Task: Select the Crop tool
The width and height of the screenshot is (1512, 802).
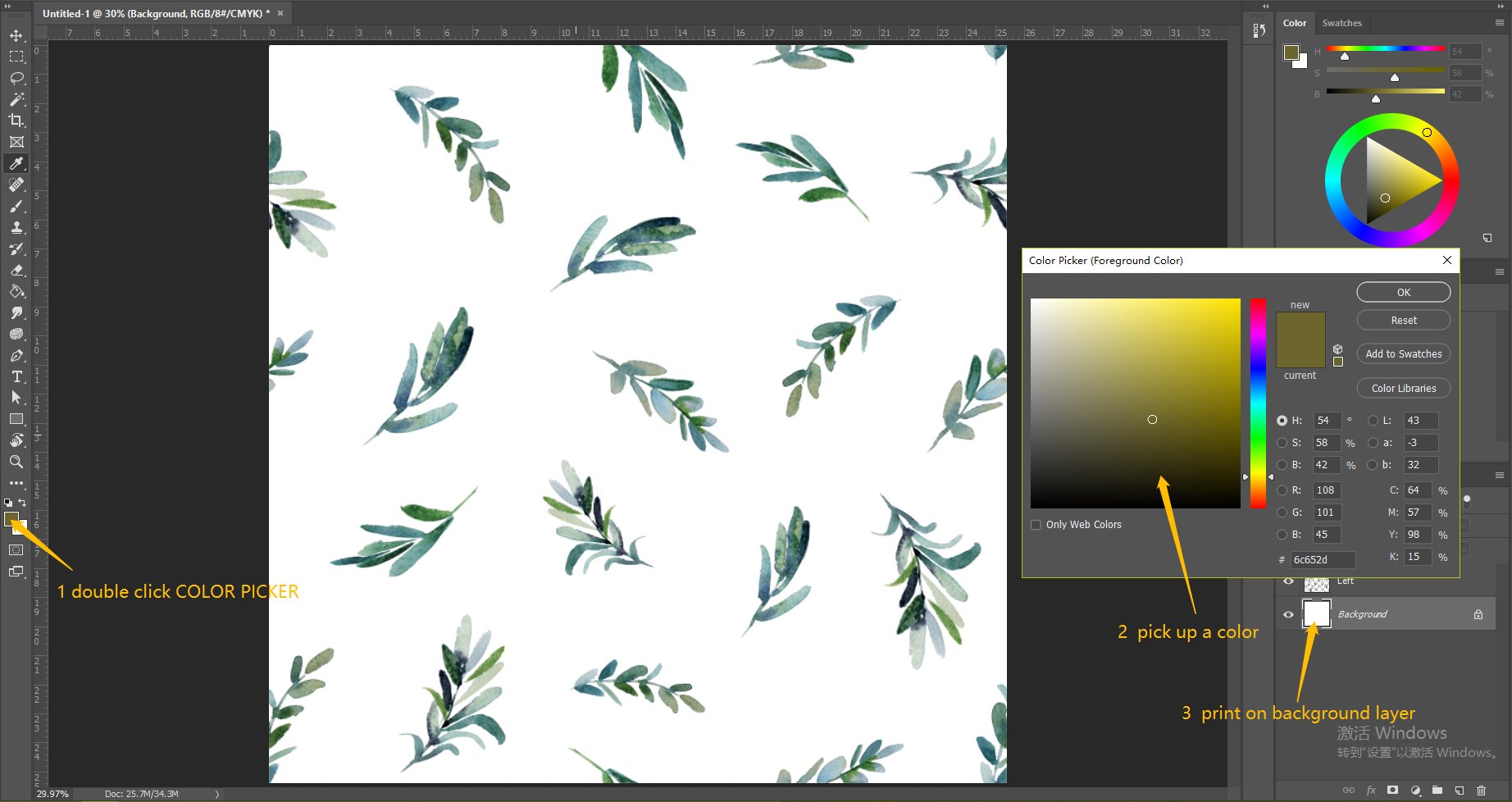Action: pyautogui.click(x=16, y=121)
